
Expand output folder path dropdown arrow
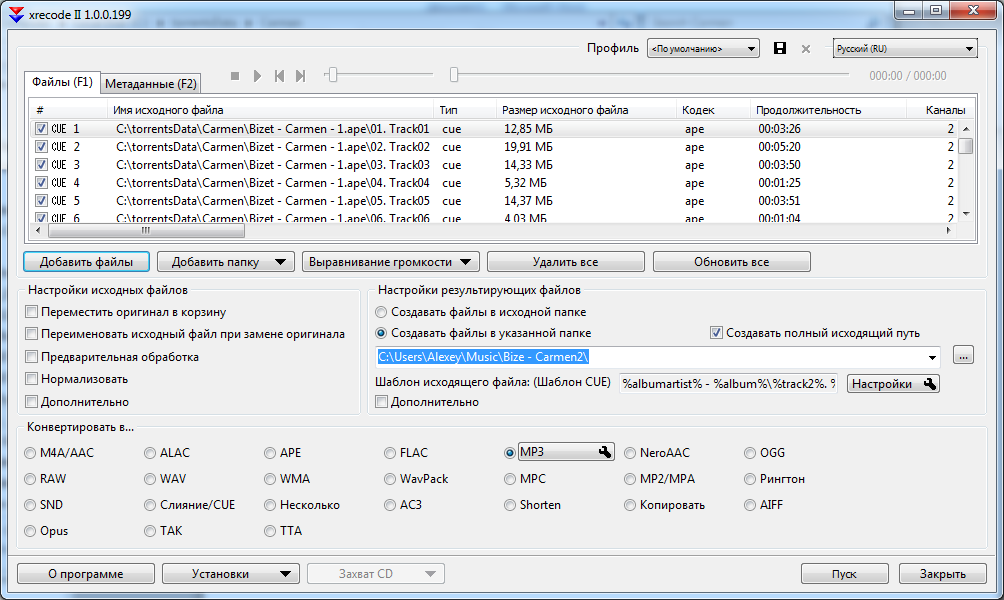932,357
